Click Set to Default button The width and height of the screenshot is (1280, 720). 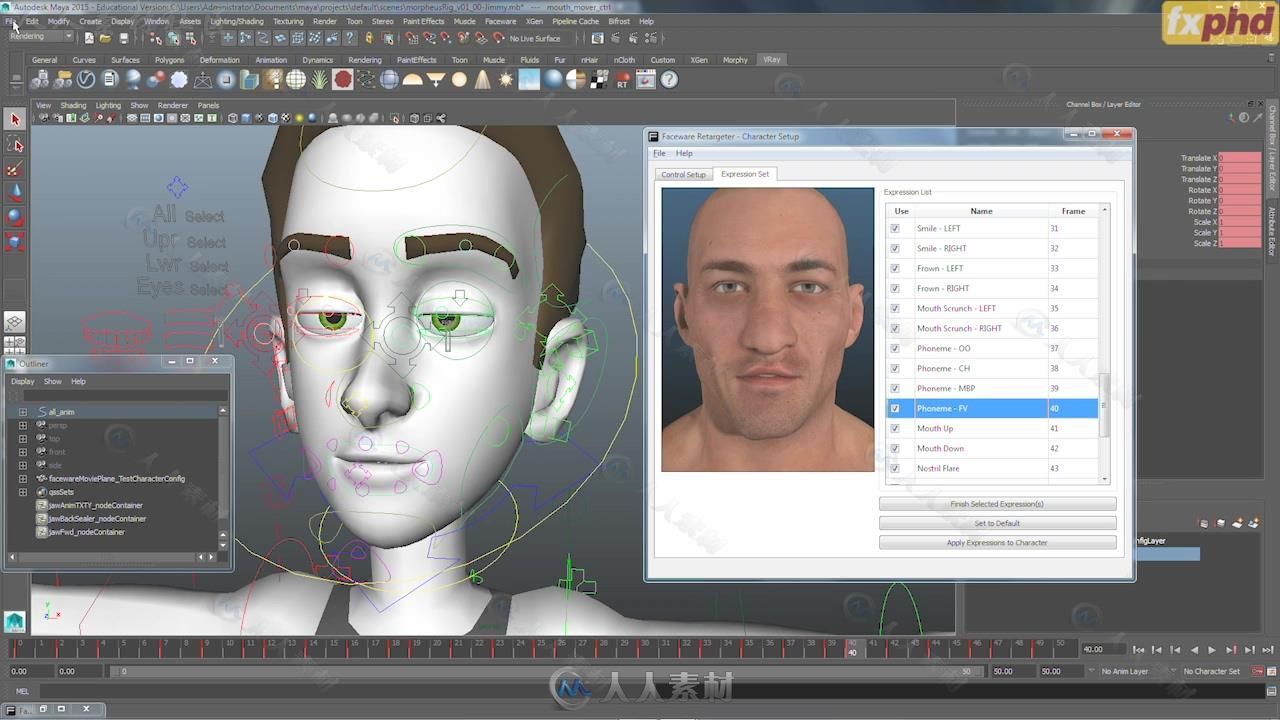pyautogui.click(x=997, y=523)
